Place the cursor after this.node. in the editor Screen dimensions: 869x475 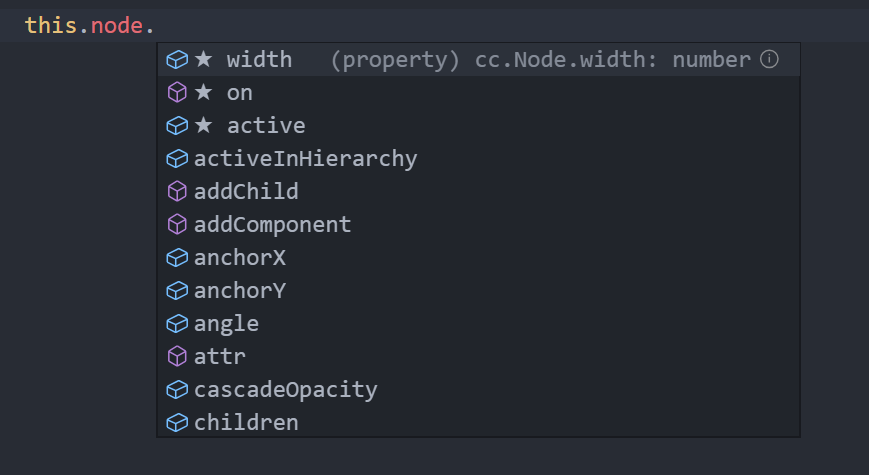click(155, 25)
